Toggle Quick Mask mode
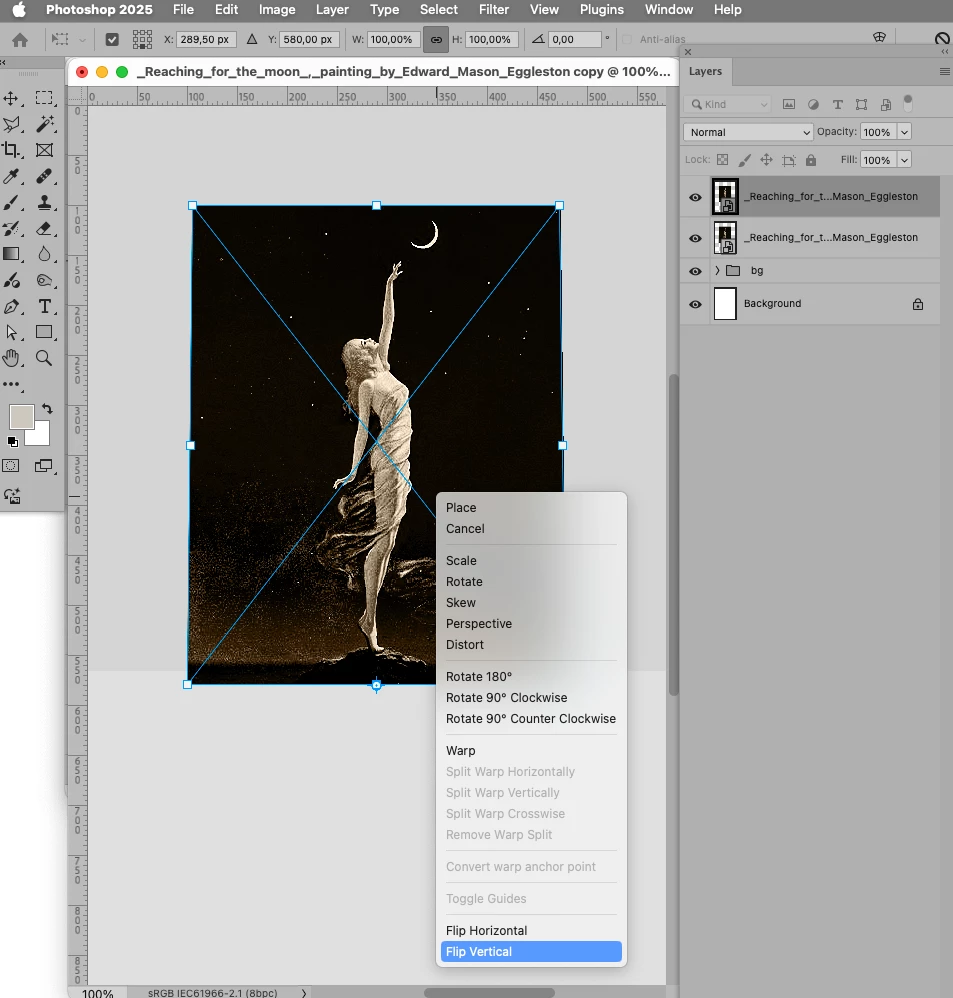The height and width of the screenshot is (998, 953). [x=11, y=466]
